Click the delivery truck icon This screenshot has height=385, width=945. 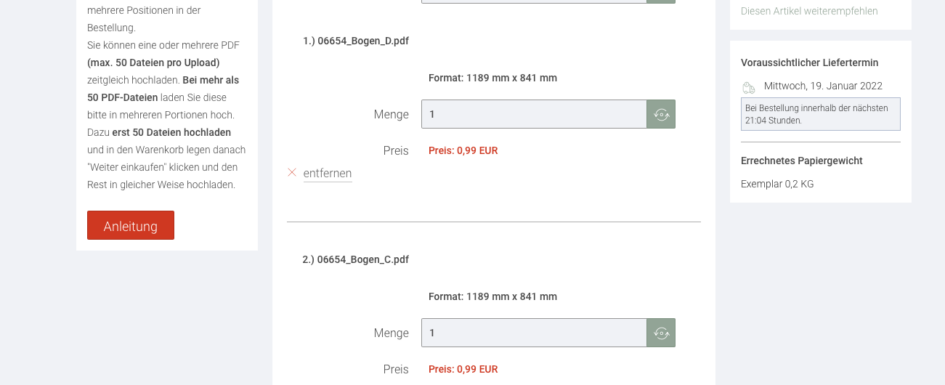[x=749, y=87]
